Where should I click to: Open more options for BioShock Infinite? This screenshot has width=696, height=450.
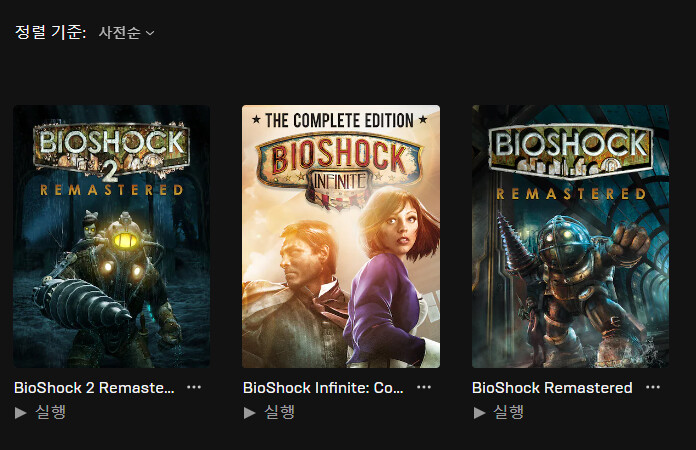click(424, 387)
